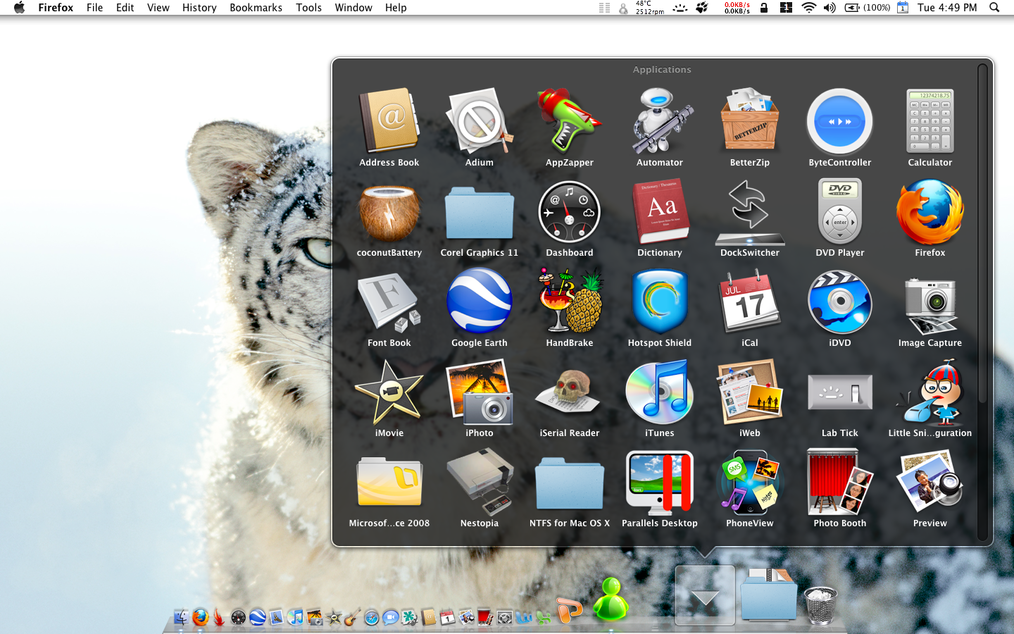The image size is (1014, 634).
Task: Open the Edit menu
Action: tap(125, 8)
